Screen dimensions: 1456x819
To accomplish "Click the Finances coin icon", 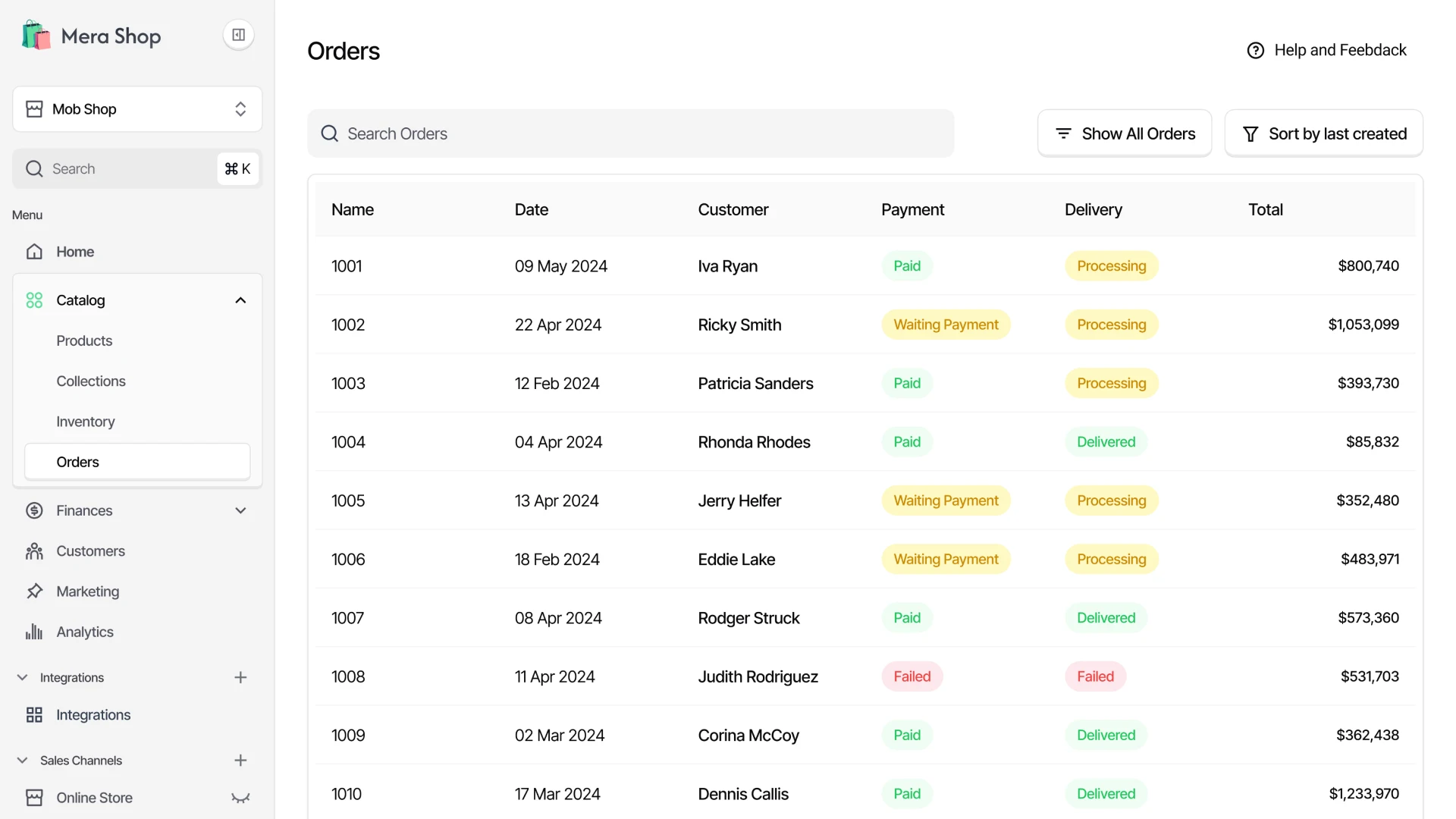I will click(35, 510).
